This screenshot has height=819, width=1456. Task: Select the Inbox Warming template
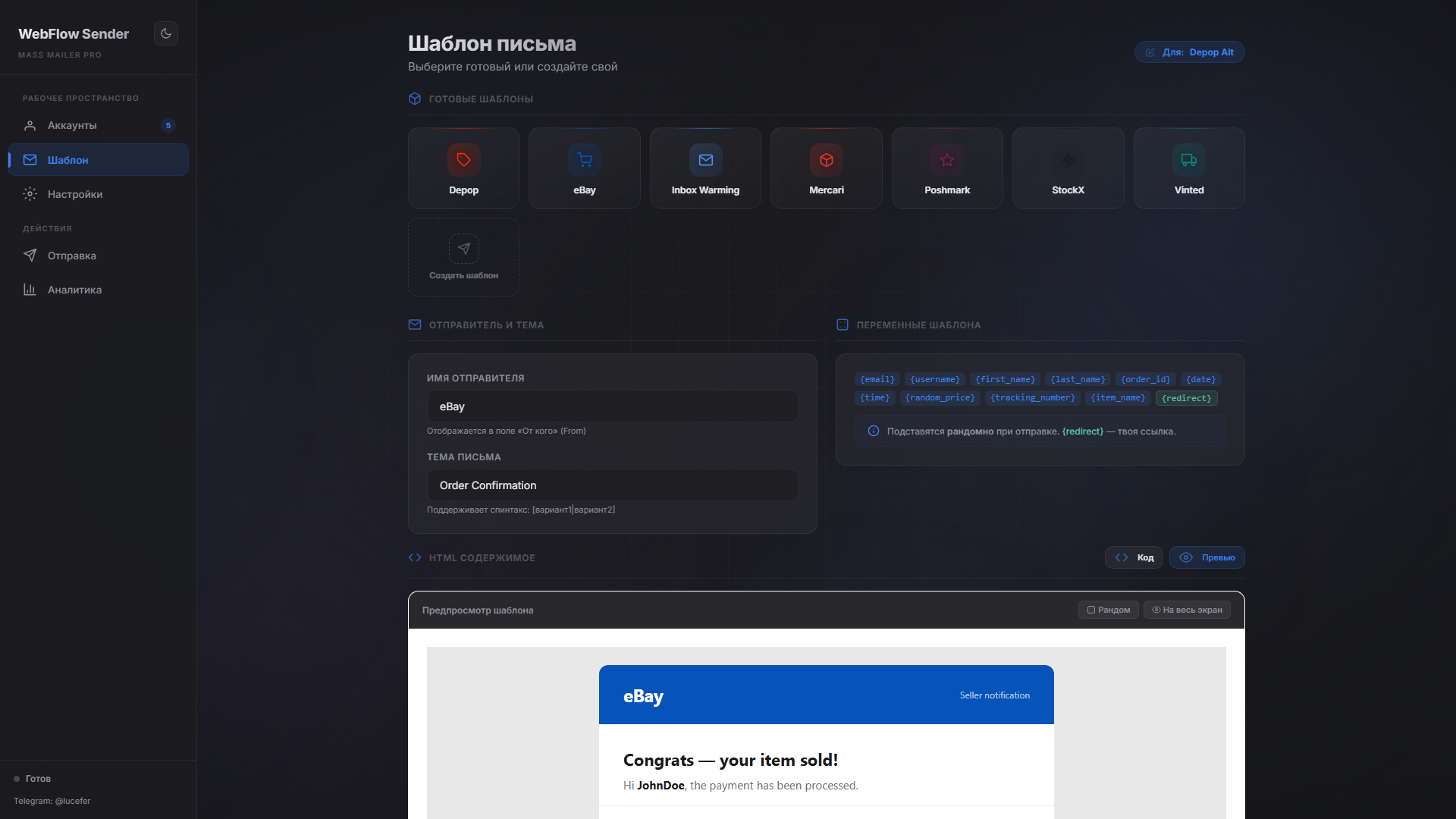pyautogui.click(x=704, y=168)
